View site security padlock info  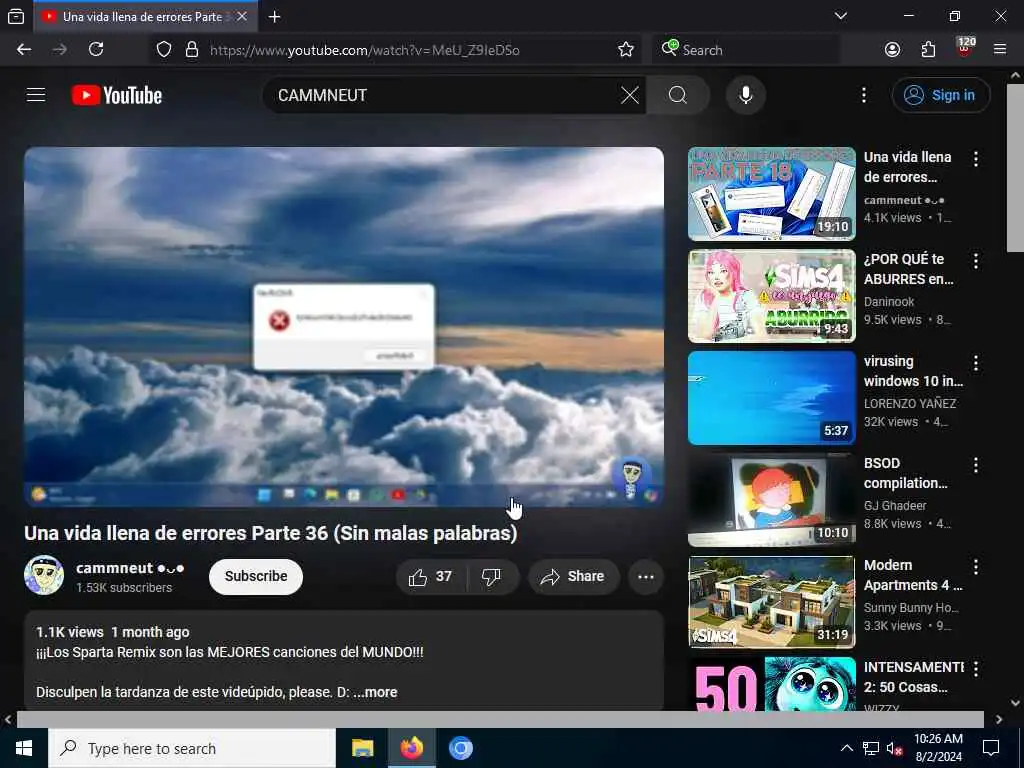(x=192, y=50)
